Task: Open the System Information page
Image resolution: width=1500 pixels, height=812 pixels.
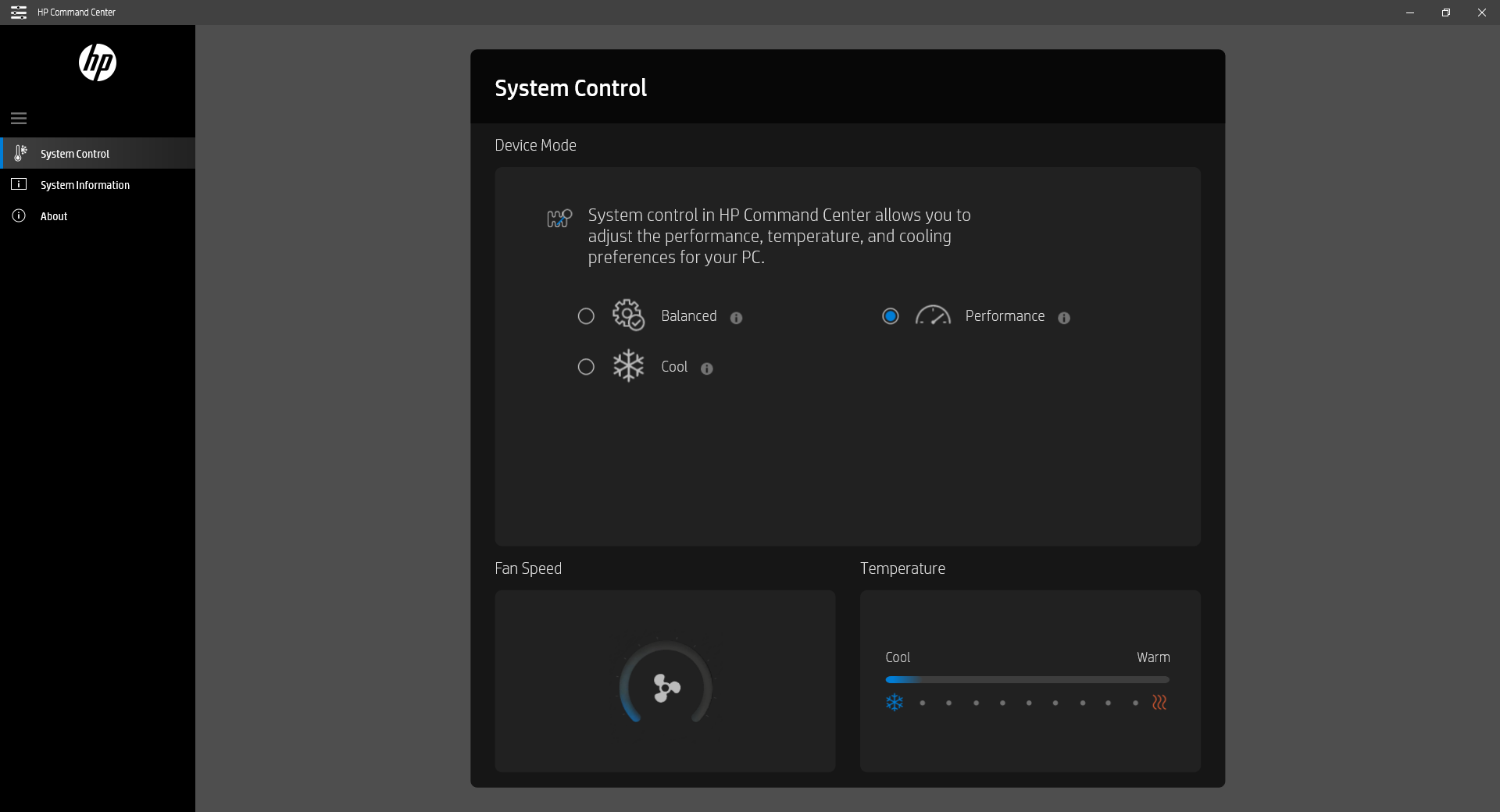Action: pyautogui.click(x=98, y=184)
